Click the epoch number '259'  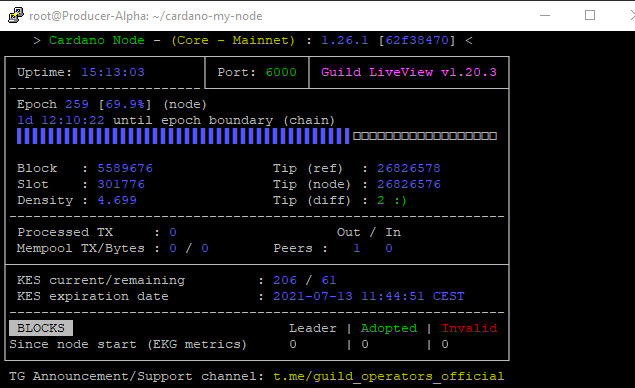click(77, 104)
